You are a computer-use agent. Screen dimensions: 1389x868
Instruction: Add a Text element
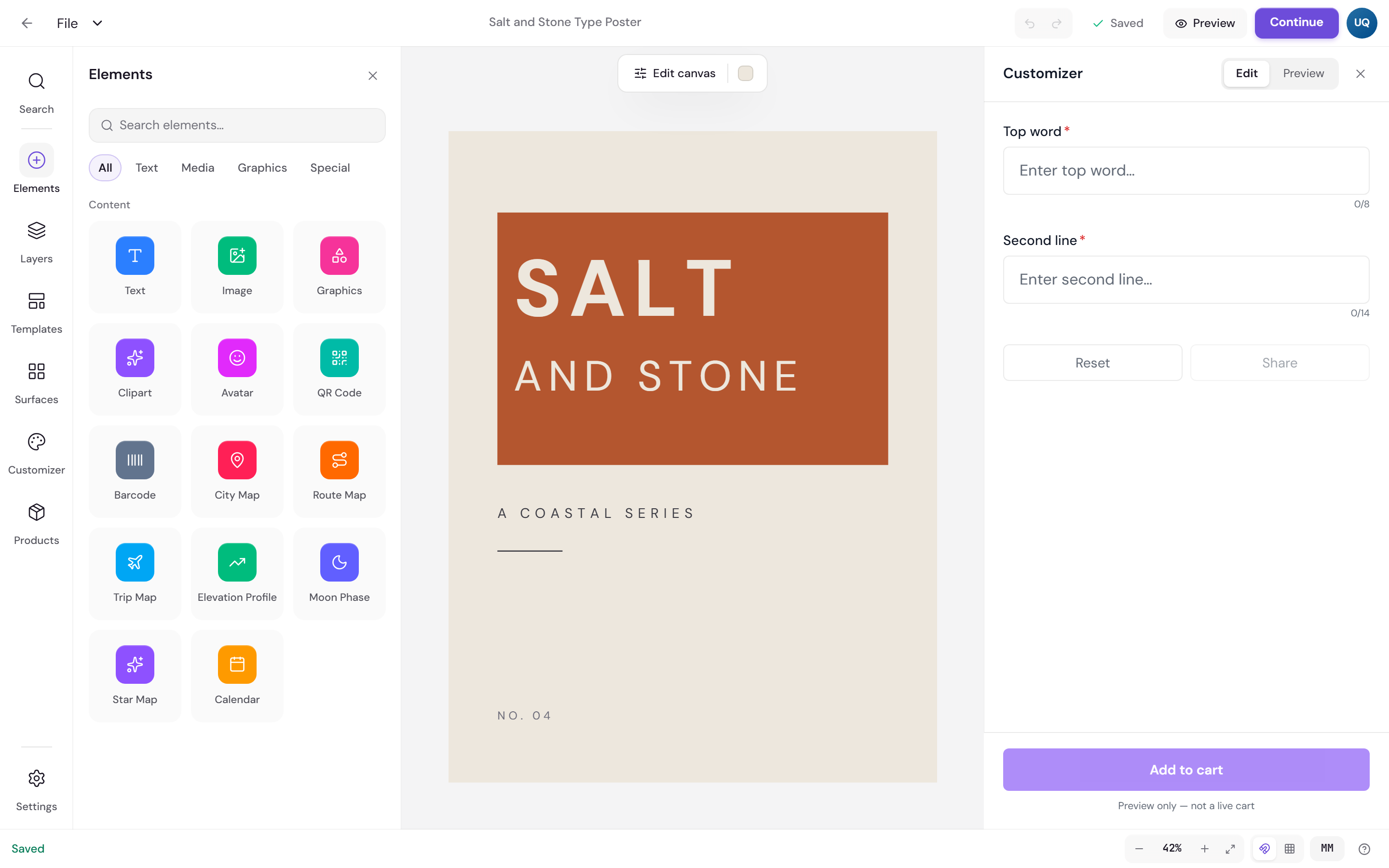coord(135,267)
